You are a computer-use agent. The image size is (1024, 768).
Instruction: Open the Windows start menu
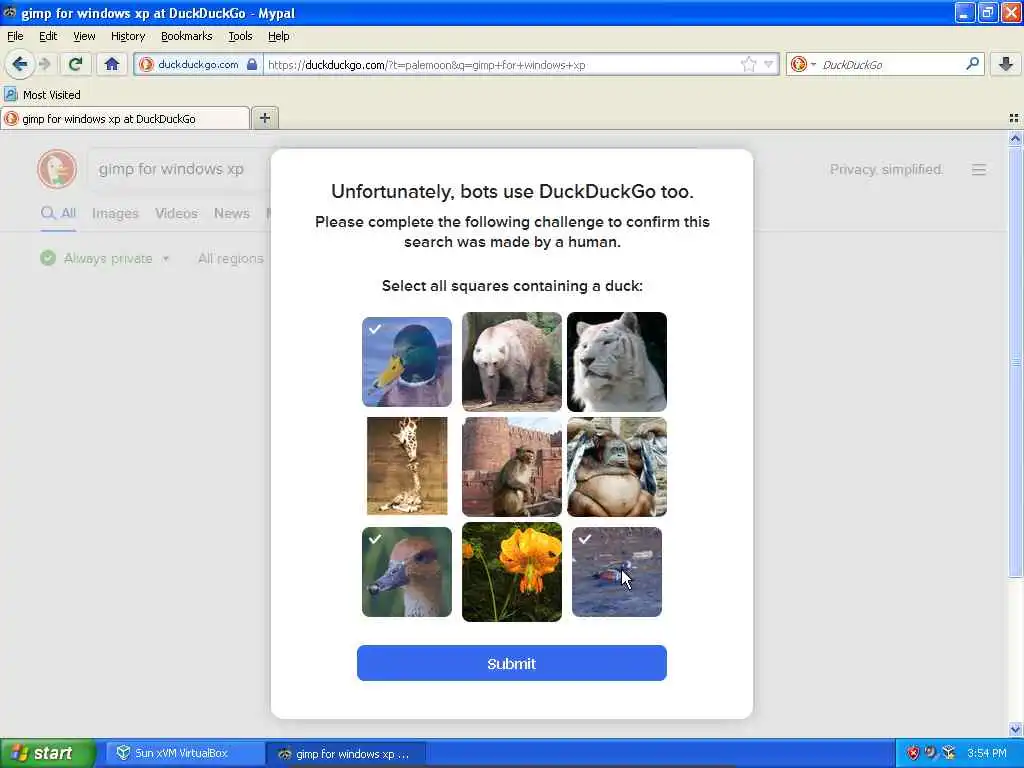click(x=46, y=753)
